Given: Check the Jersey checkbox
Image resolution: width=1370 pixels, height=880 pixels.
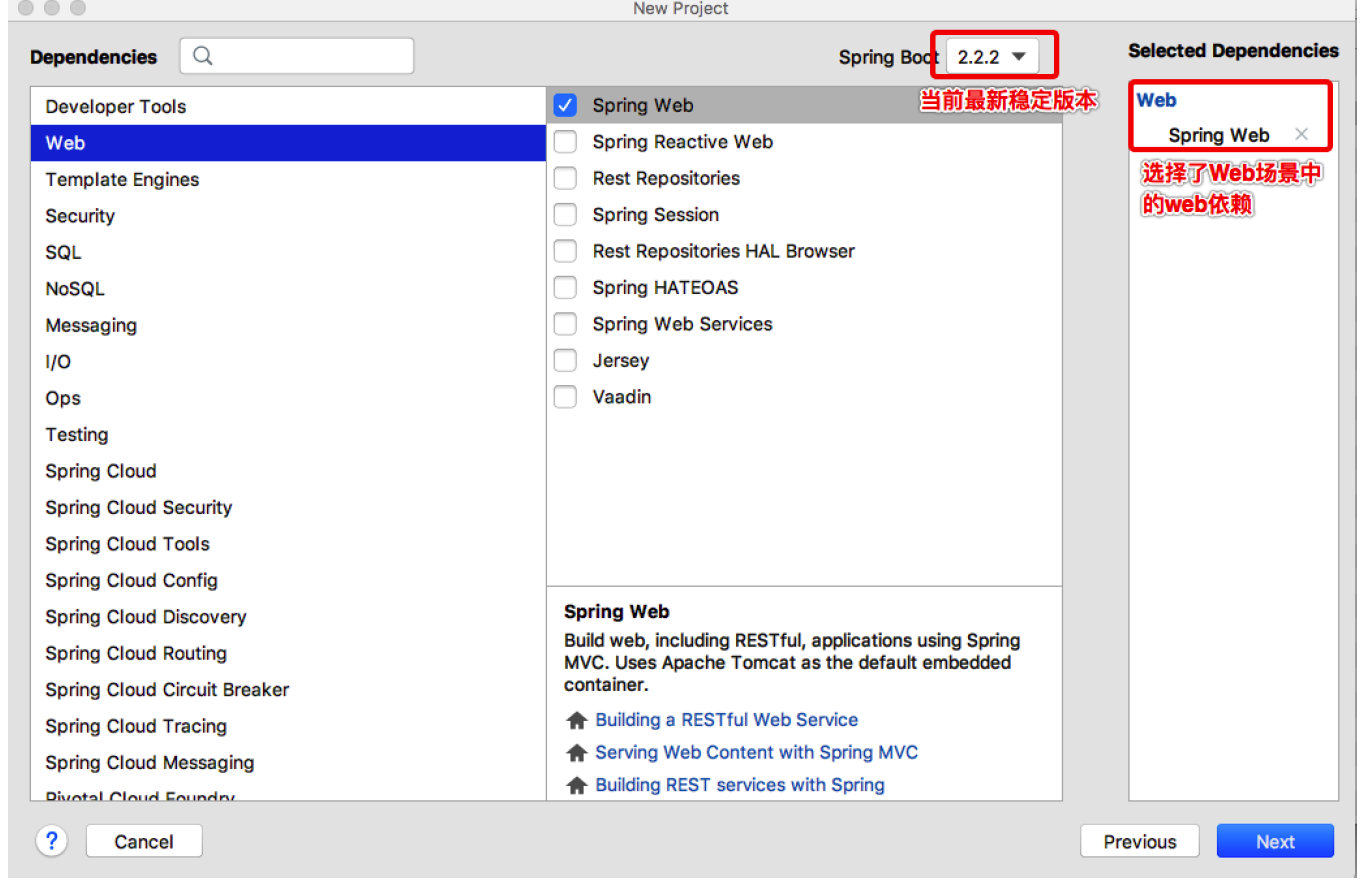Looking at the screenshot, I should pyautogui.click(x=565, y=360).
